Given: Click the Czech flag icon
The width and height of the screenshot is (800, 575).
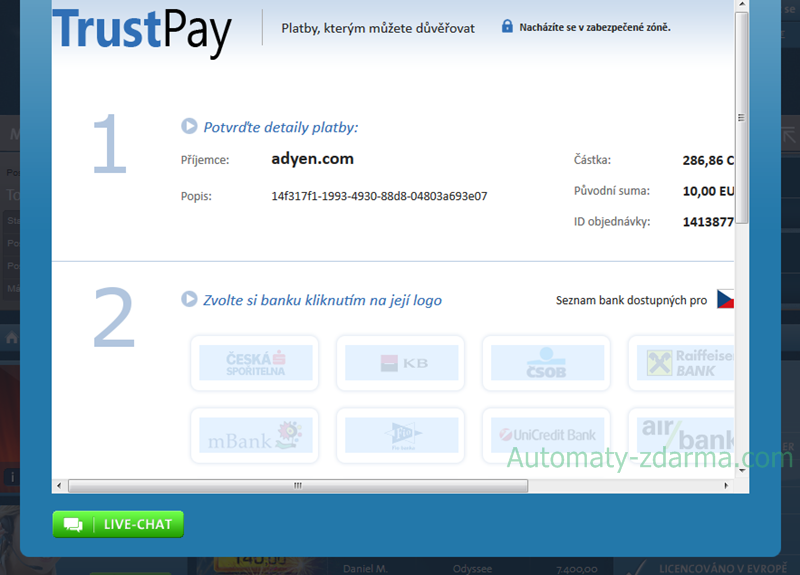Looking at the screenshot, I should coord(725,299).
